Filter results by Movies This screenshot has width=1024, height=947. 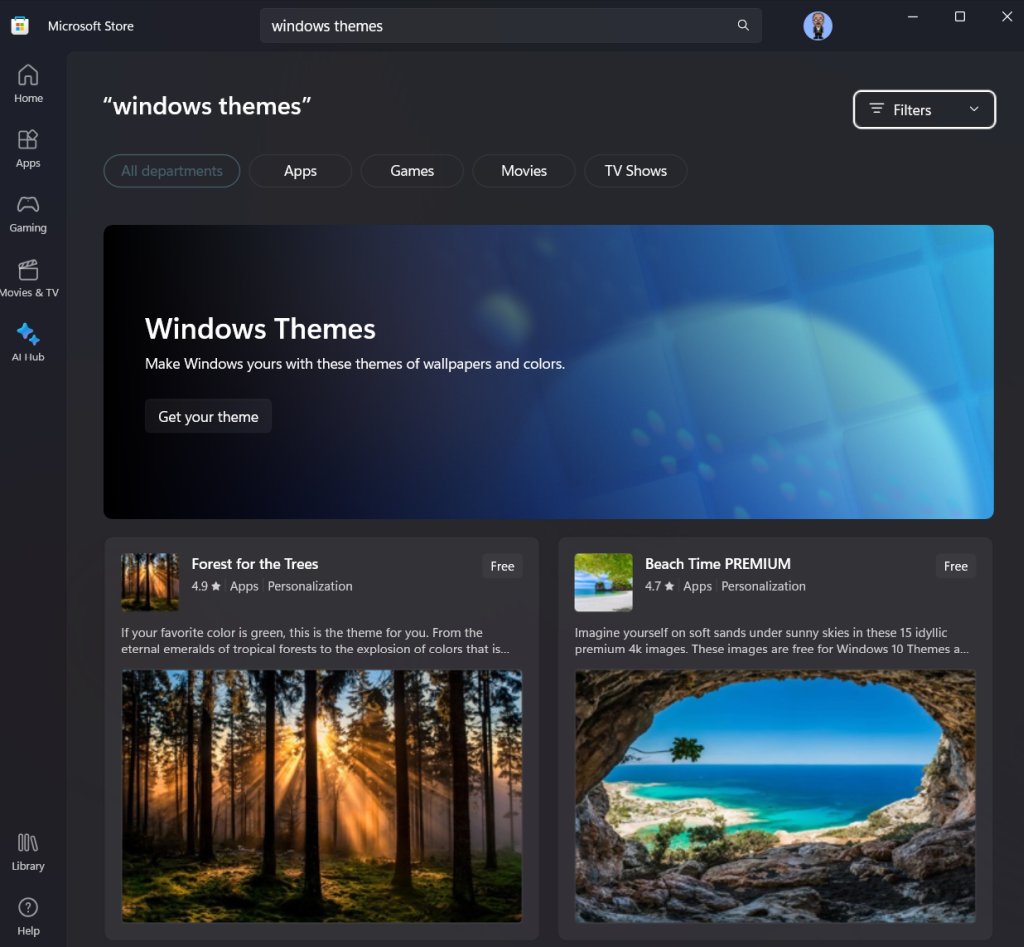coord(524,171)
